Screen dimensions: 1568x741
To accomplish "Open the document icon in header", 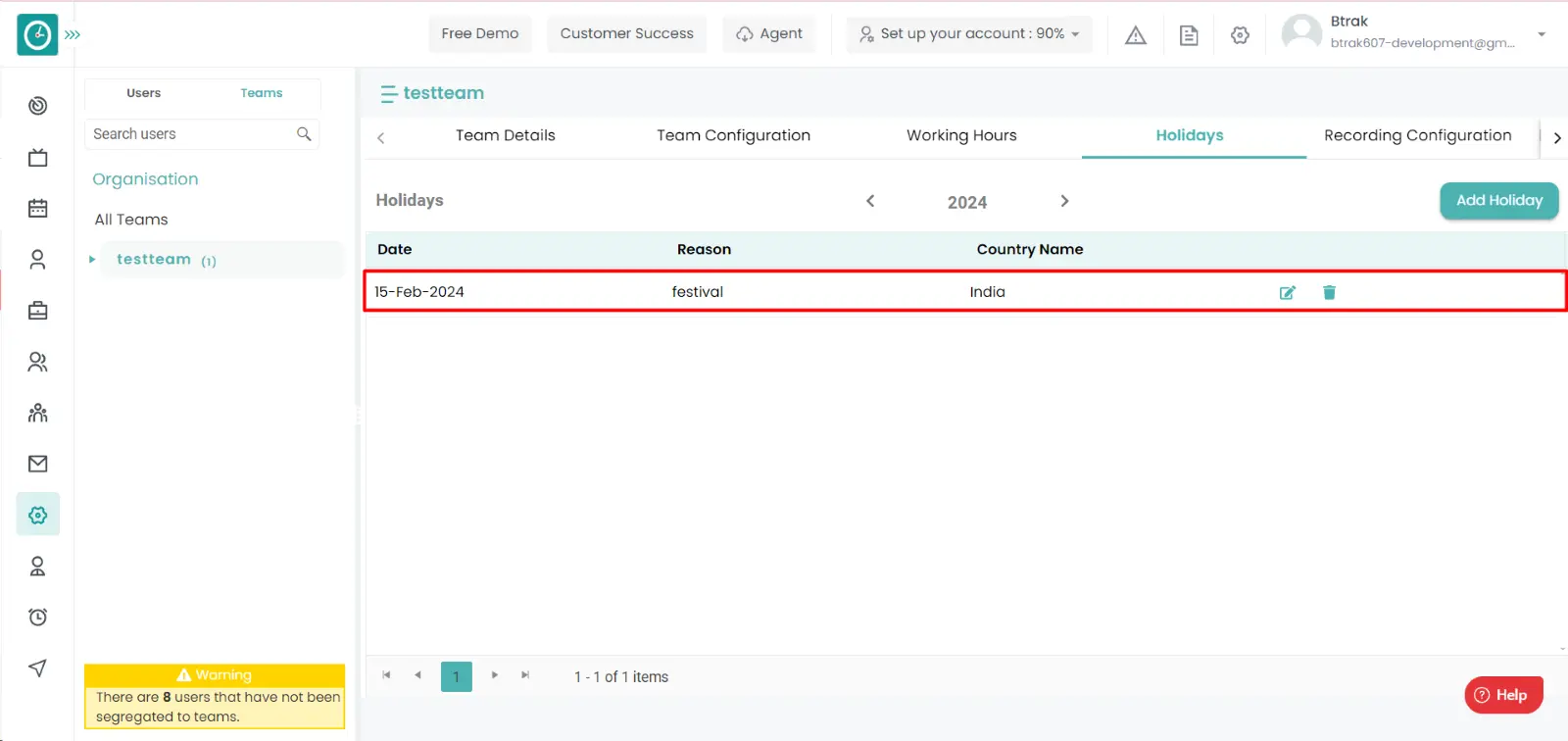I will [x=1189, y=35].
